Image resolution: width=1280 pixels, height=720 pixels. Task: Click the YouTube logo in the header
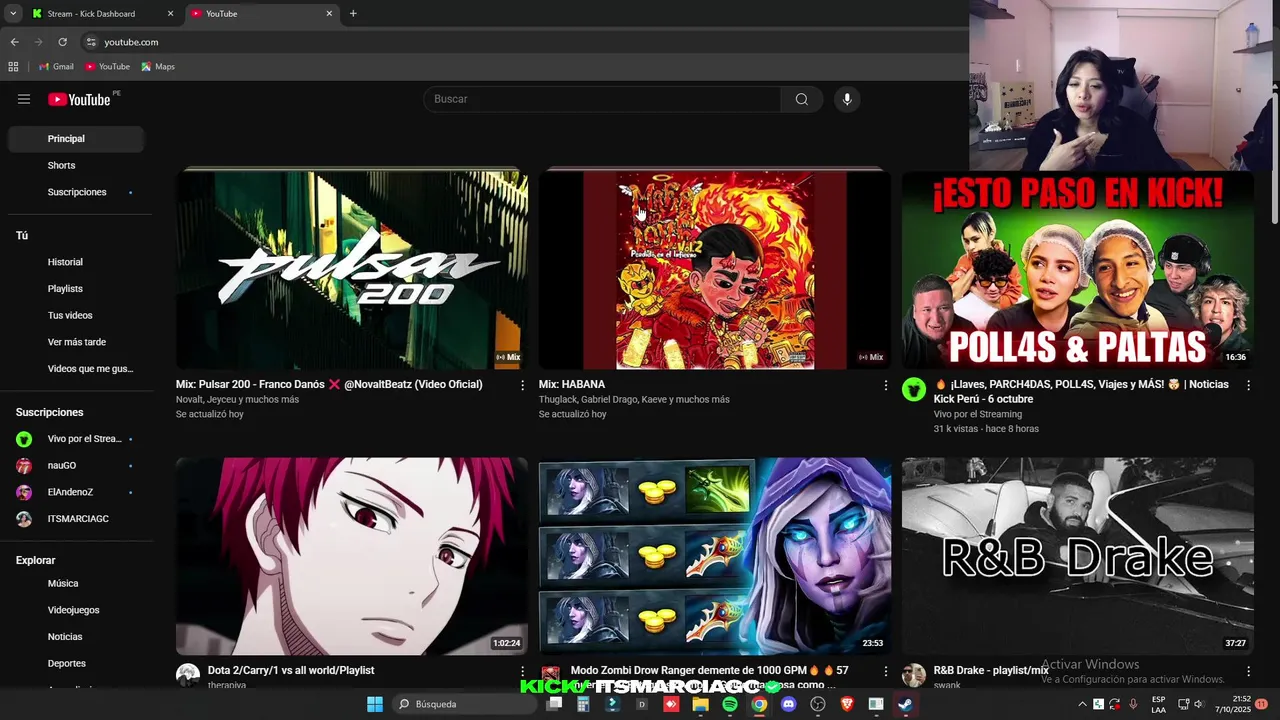(x=79, y=99)
